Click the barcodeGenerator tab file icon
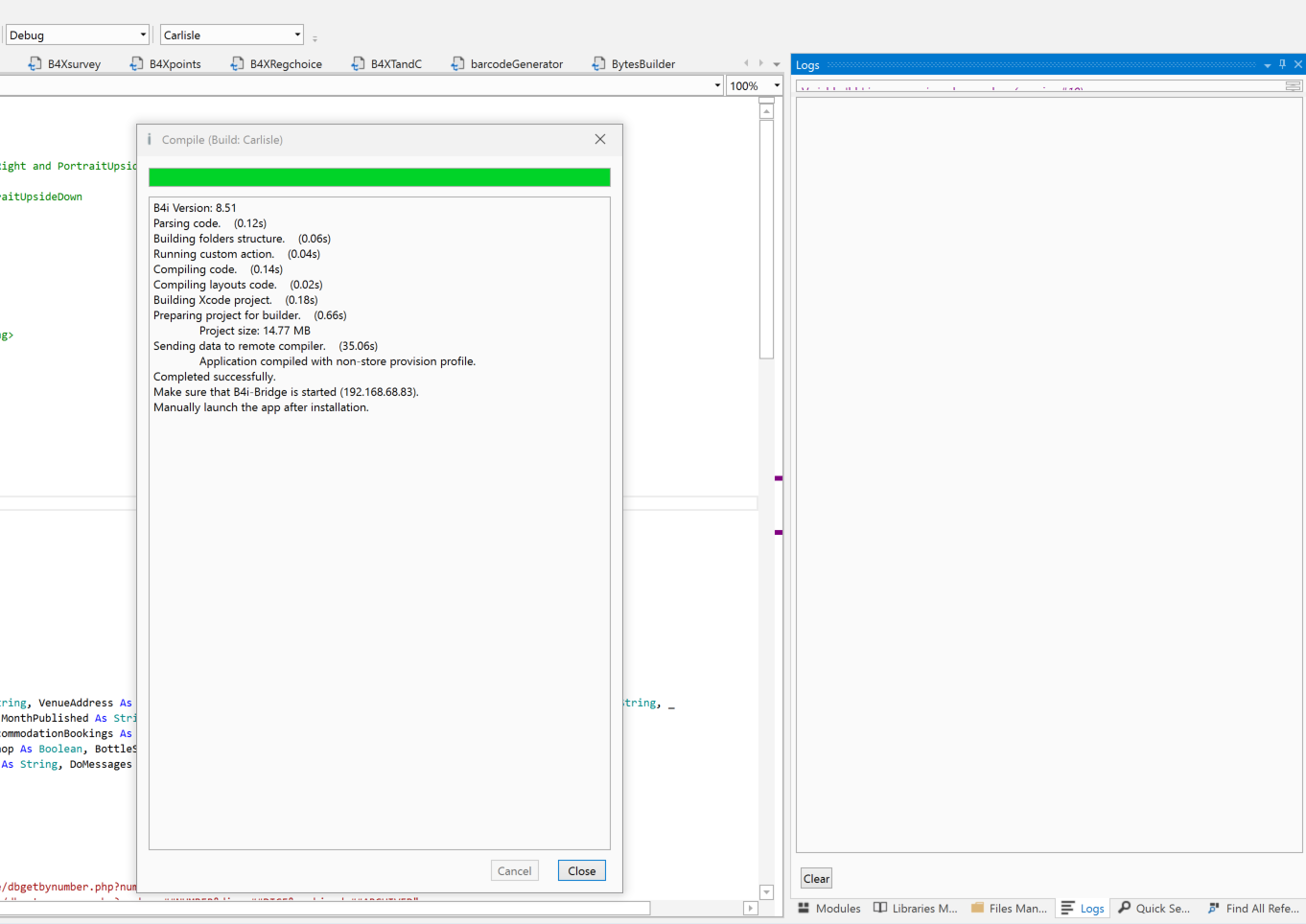 click(x=458, y=64)
